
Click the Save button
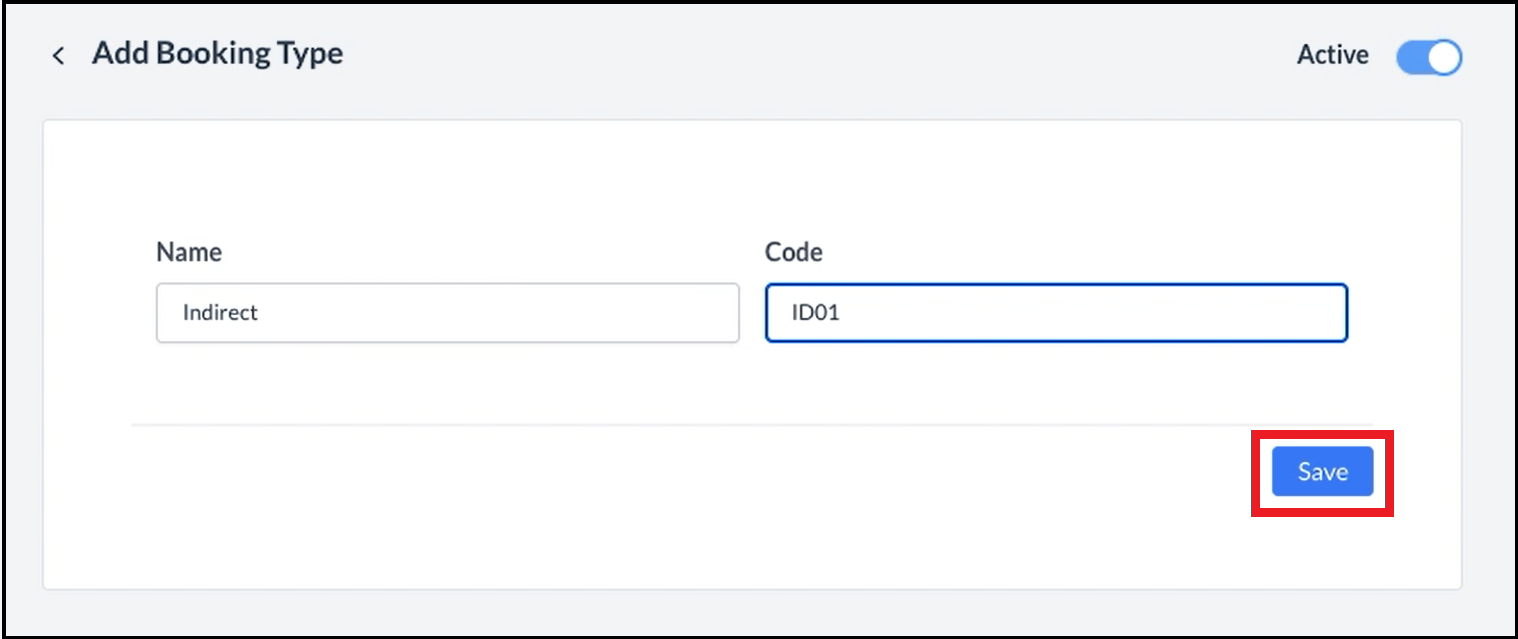pos(1322,472)
